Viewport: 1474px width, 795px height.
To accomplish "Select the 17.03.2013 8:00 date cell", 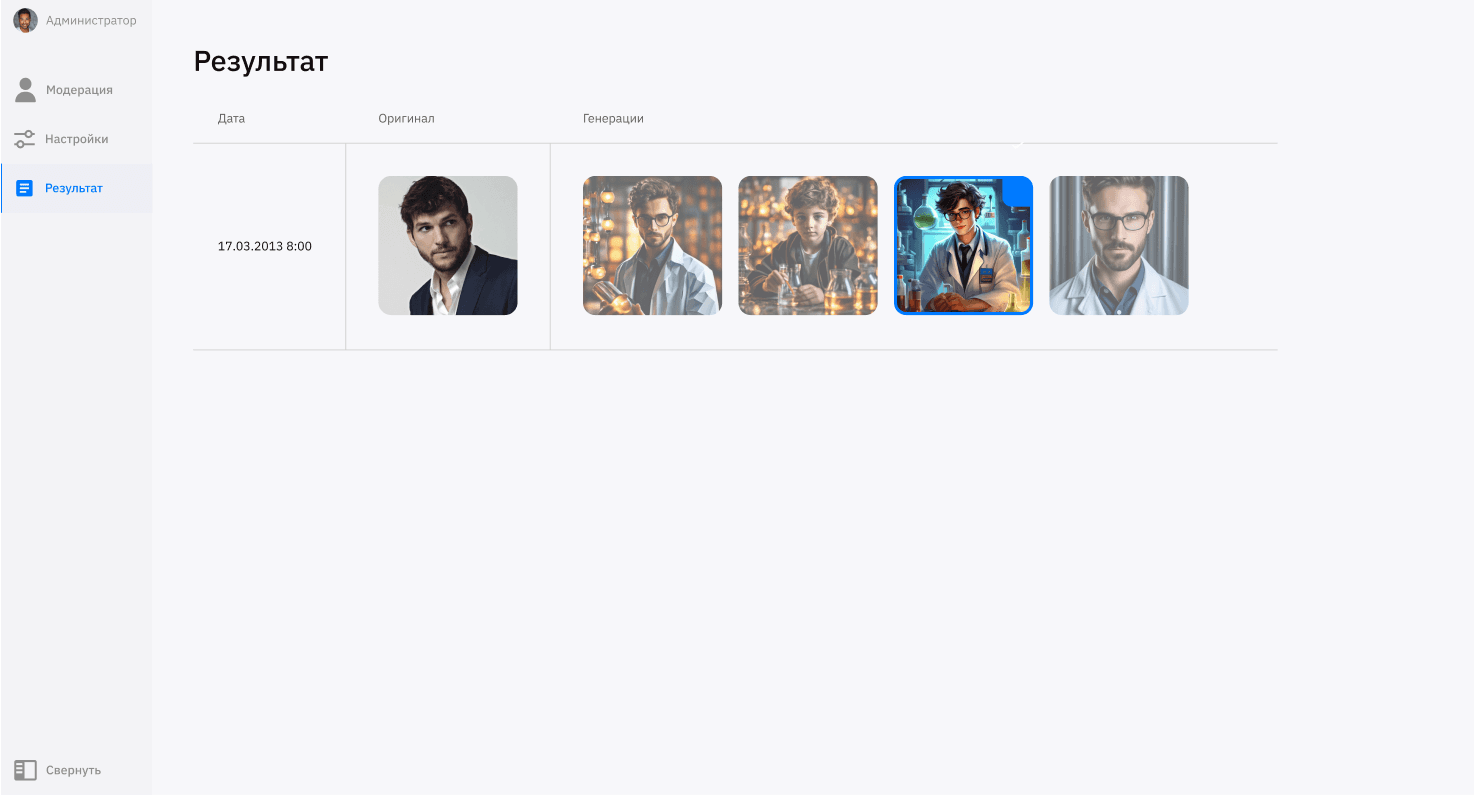I will click(x=265, y=246).
